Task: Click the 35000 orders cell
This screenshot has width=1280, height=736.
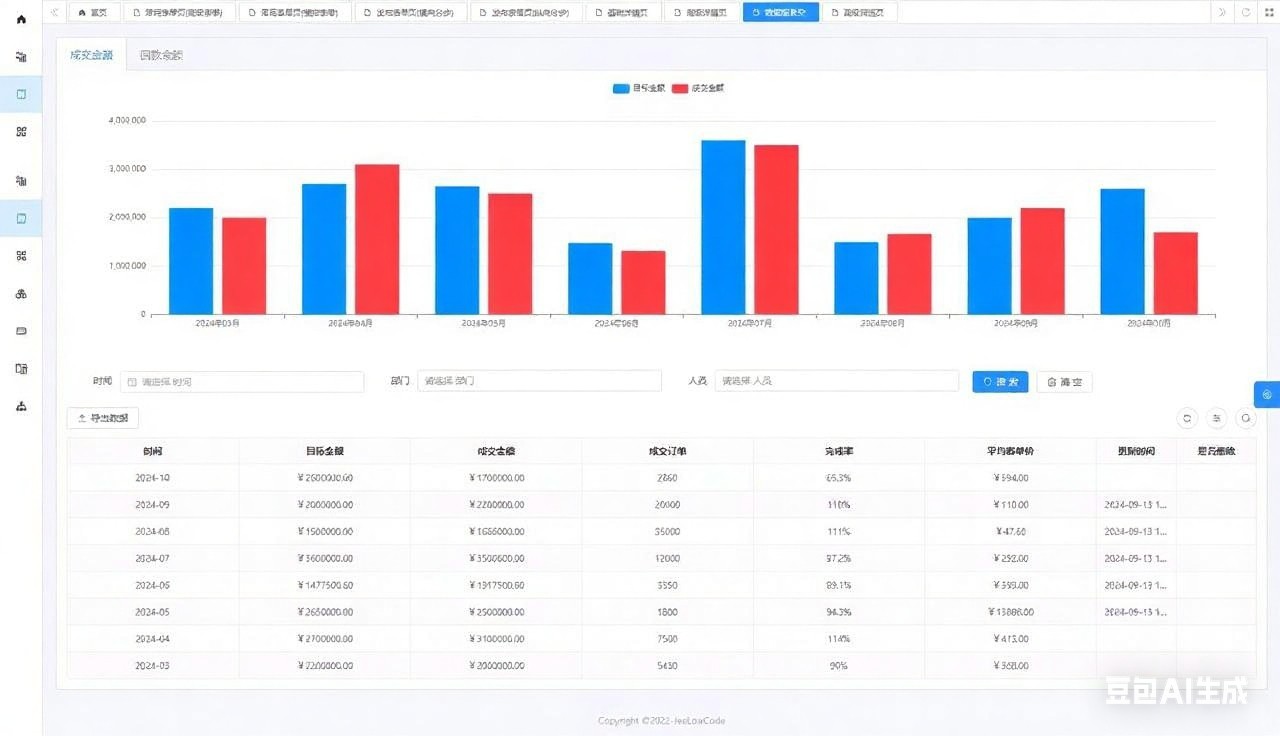Action: [667, 531]
